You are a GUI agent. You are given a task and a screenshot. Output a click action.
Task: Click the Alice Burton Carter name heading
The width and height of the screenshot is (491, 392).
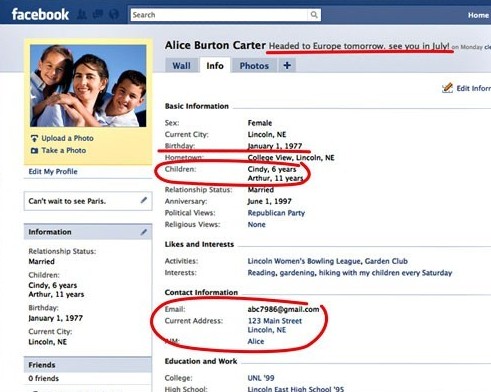215,45
